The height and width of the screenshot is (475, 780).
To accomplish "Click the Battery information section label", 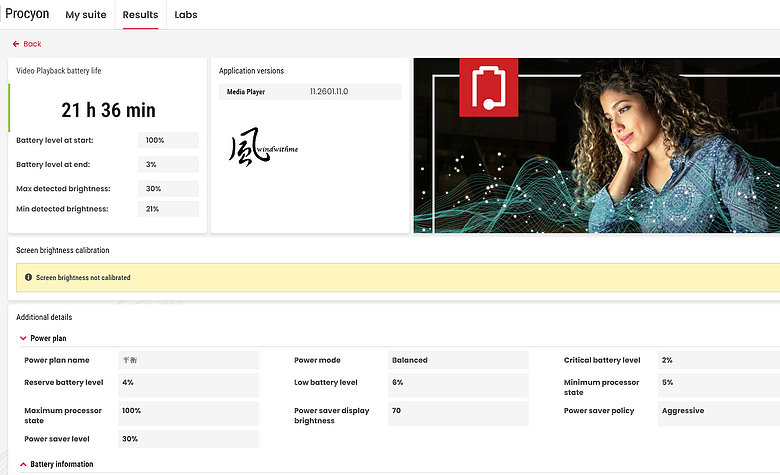I will tap(62, 464).
